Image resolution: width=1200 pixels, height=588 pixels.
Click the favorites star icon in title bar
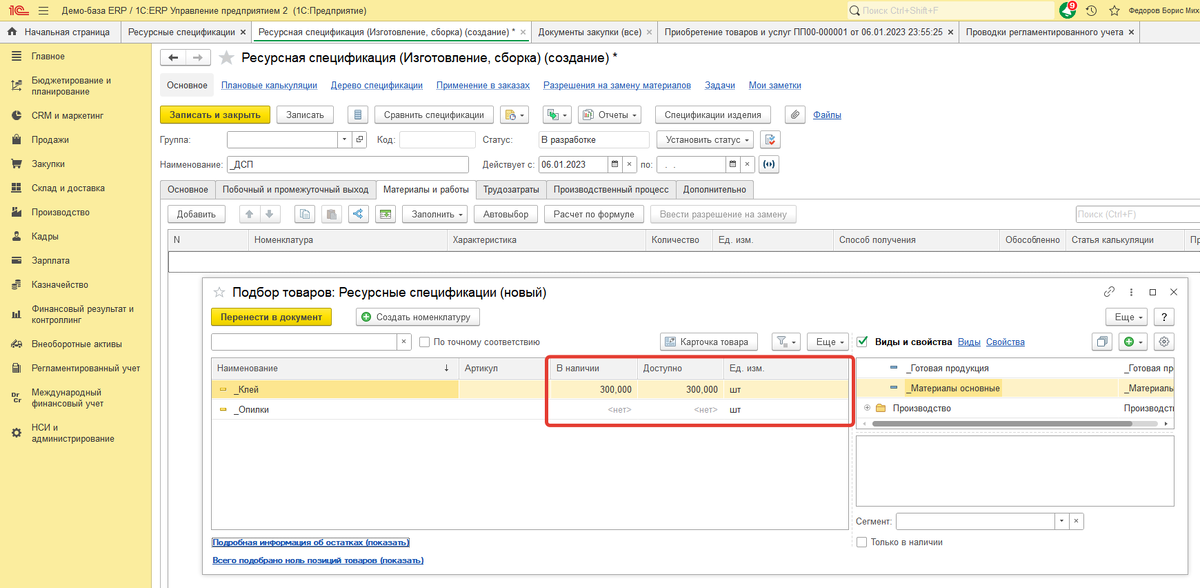[1113, 10]
